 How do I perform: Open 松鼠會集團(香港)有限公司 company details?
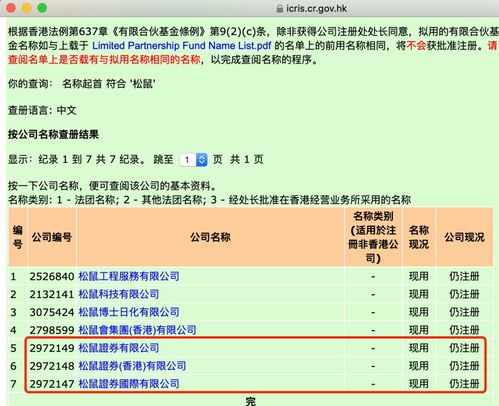pyautogui.click(x=137, y=330)
